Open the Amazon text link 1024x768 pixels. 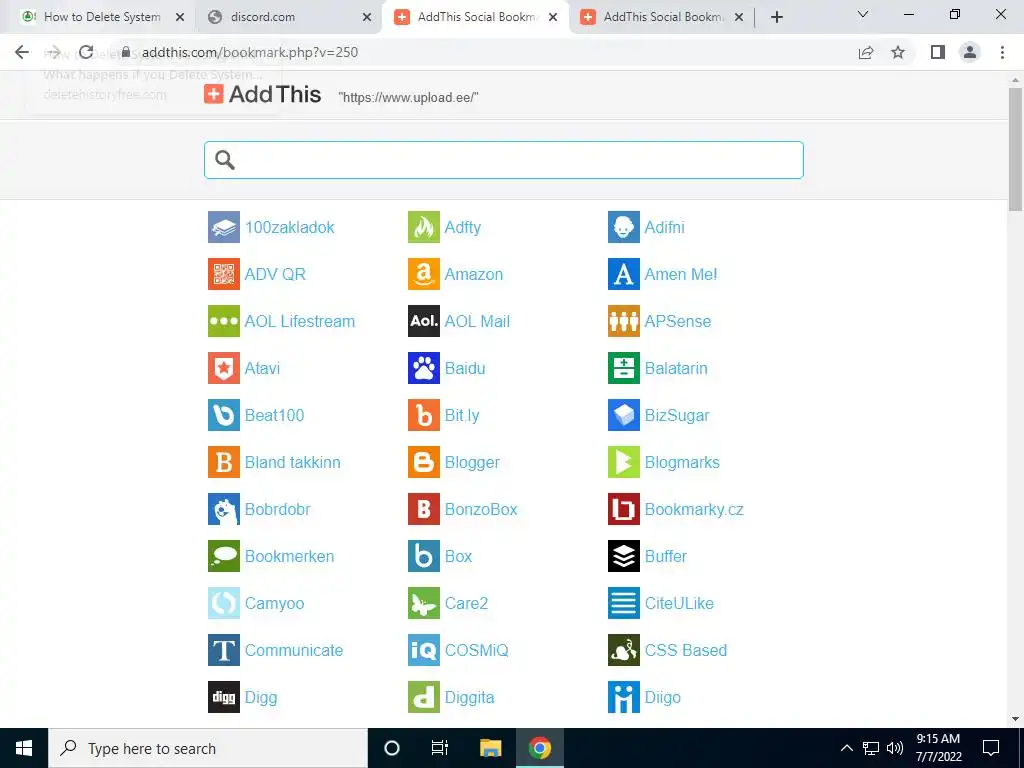(473, 274)
